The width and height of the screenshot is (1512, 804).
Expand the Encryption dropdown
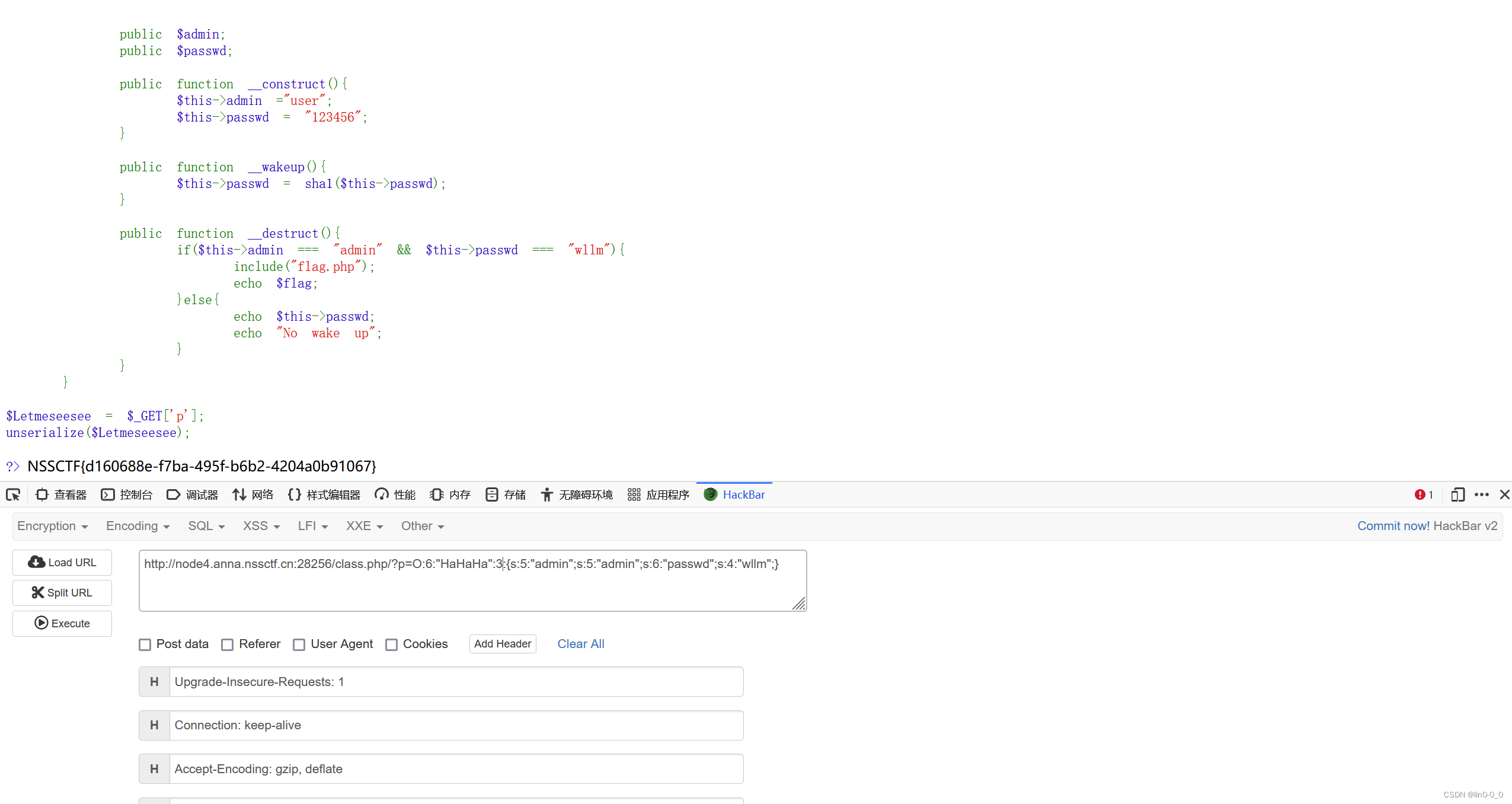pos(52,526)
